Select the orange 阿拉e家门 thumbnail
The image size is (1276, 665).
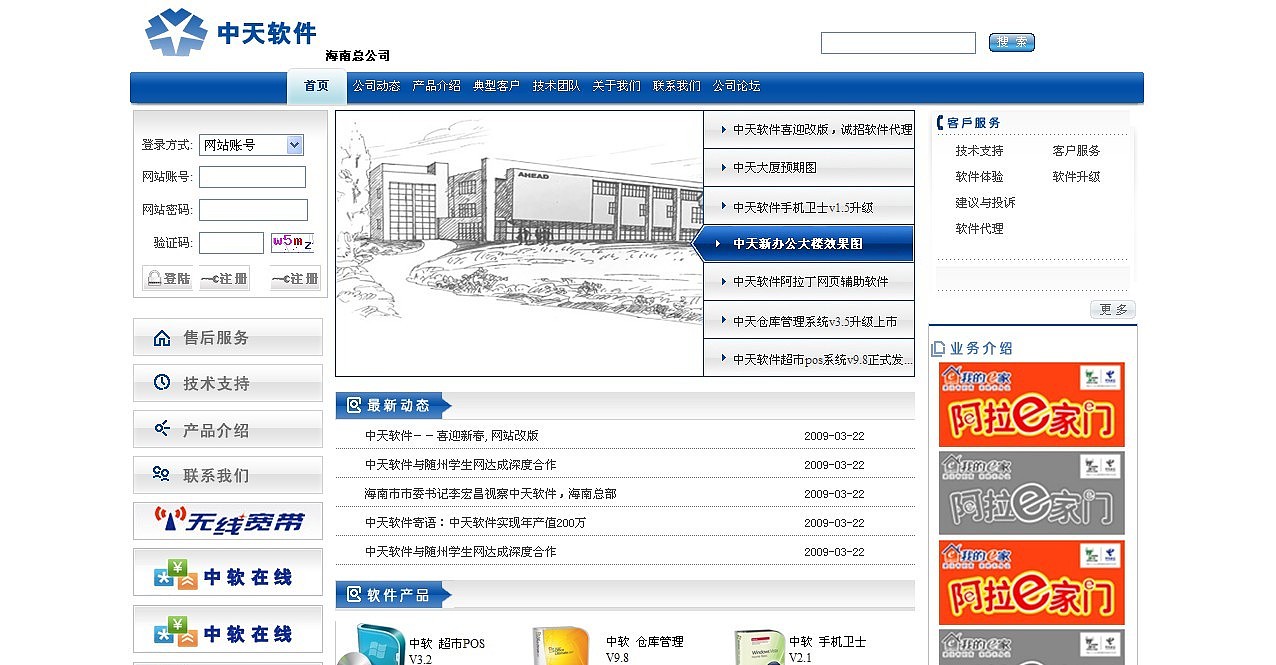pos(1030,404)
